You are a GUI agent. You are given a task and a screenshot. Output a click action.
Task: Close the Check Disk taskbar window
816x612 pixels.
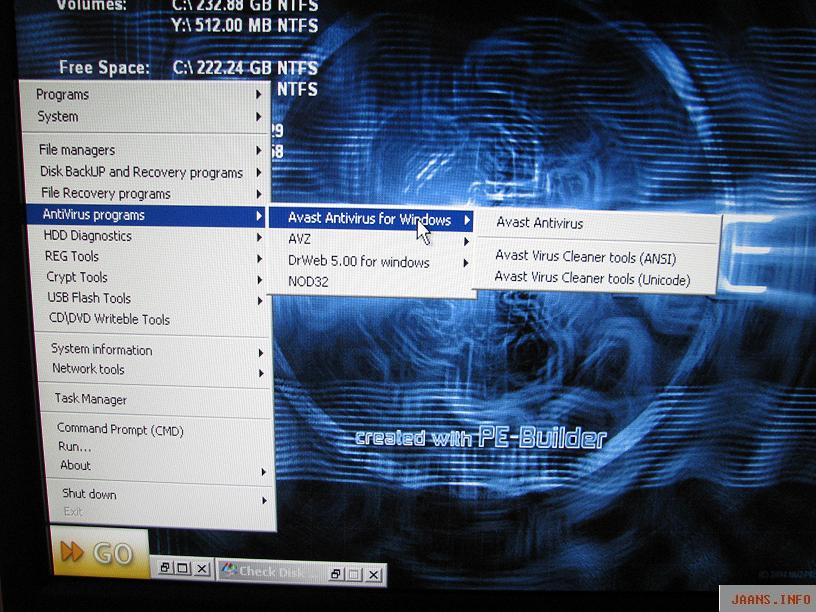(373, 575)
